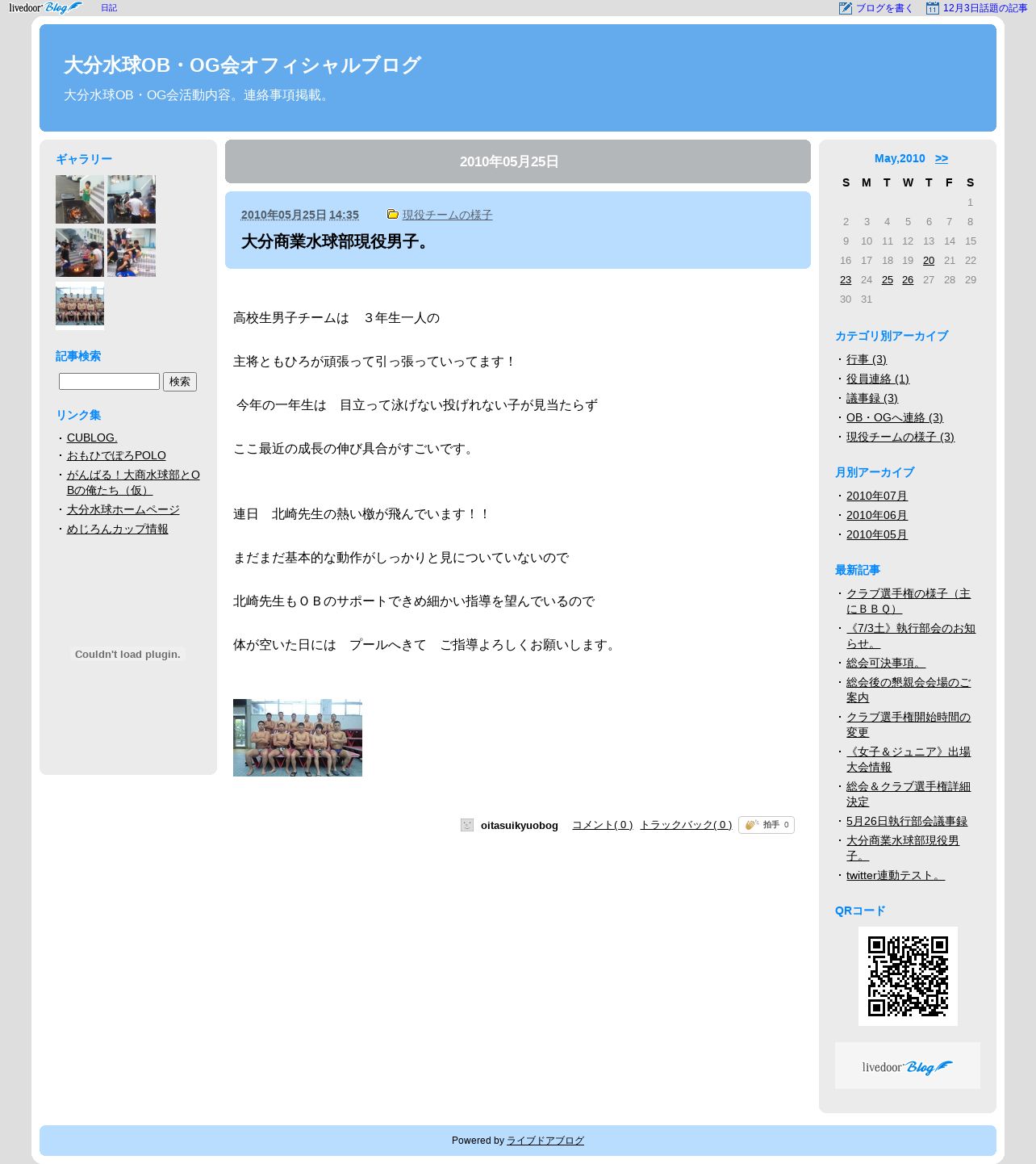The image size is (1036, 1164).
Task: Click the blog title 大分水球OB・OG会オフィシャルブログ
Action: pos(242,65)
